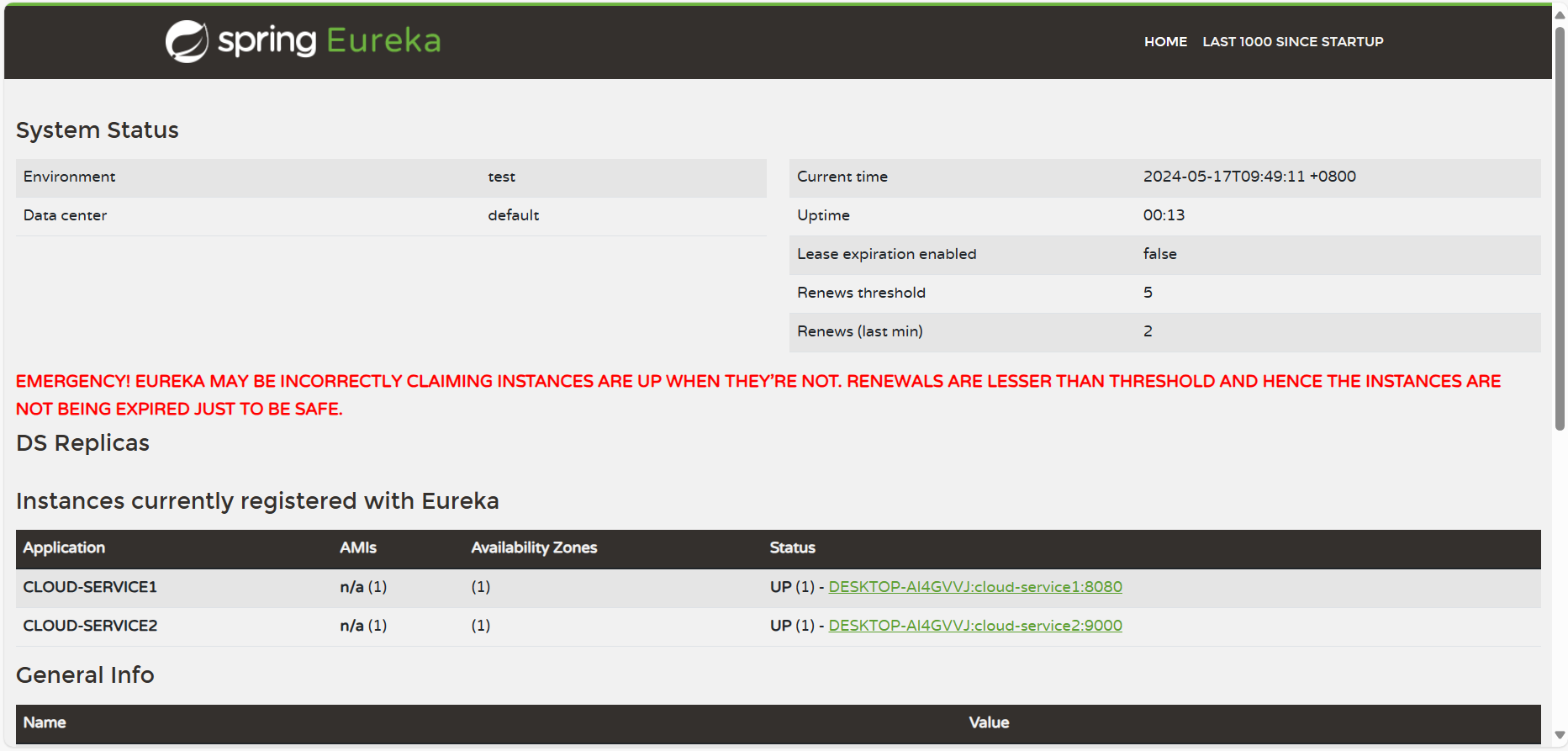Viewport: 1568px width, 751px height.
Task: Click the Name header under General Info
Action: coord(45,722)
